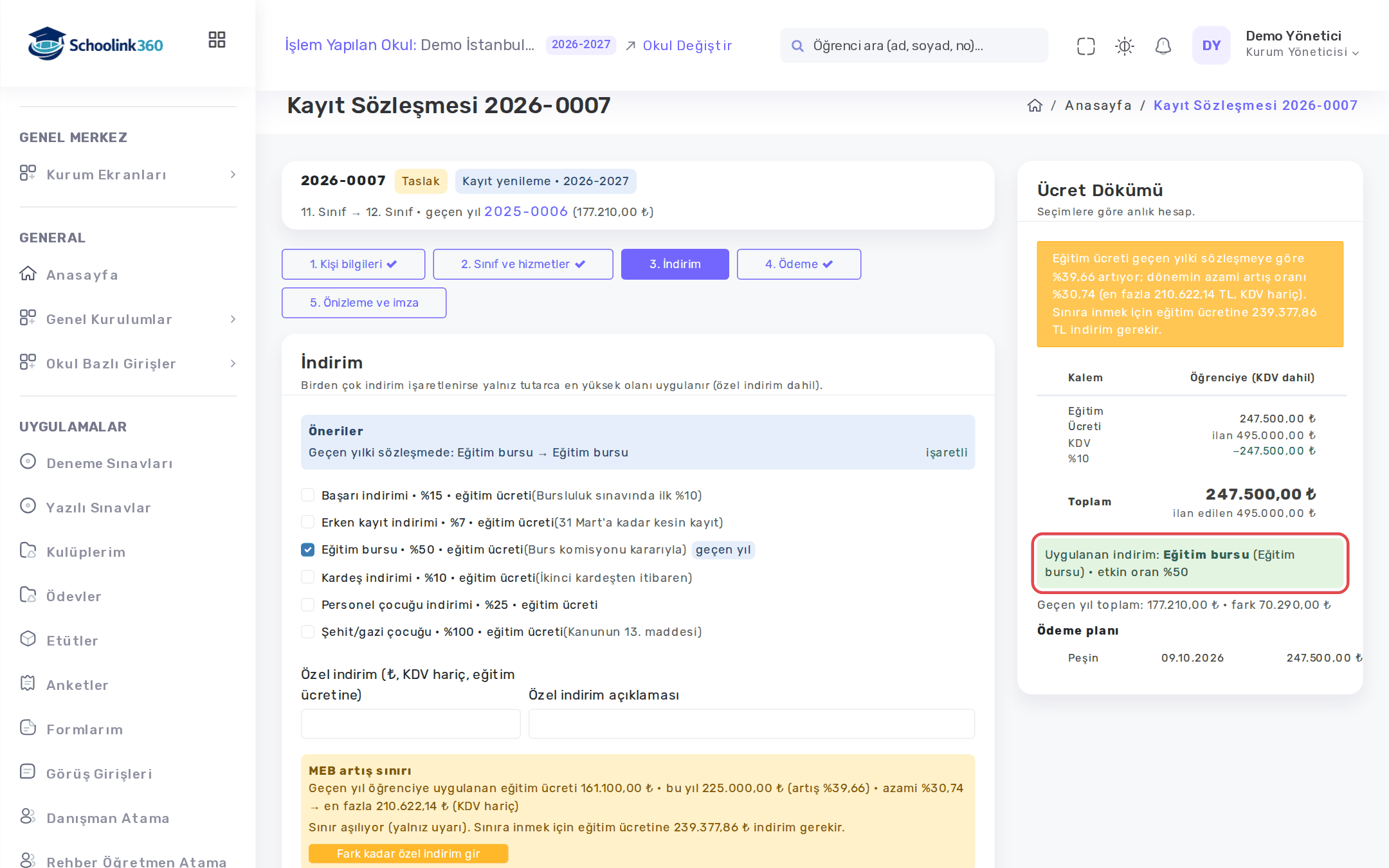Viewport: 1389px width, 868px height.
Task: Switch theme with the sun icon
Action: click(1125, 46)
